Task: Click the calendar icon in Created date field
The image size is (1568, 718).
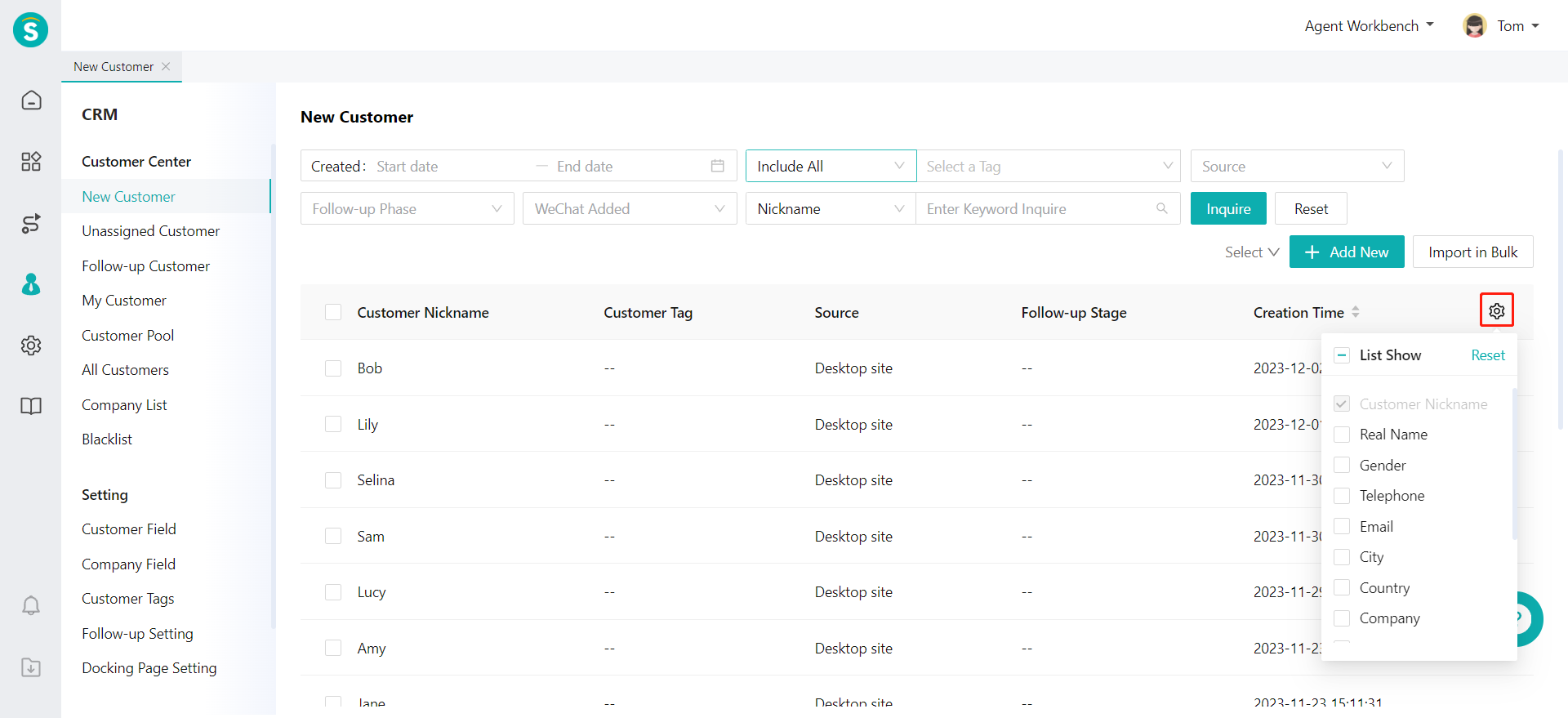Action: click(718, 166)
